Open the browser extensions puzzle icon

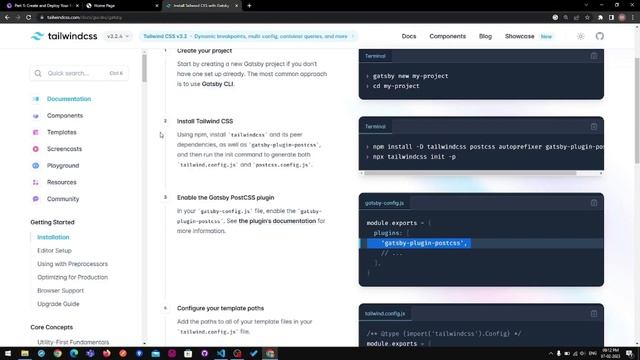[600, 18]
